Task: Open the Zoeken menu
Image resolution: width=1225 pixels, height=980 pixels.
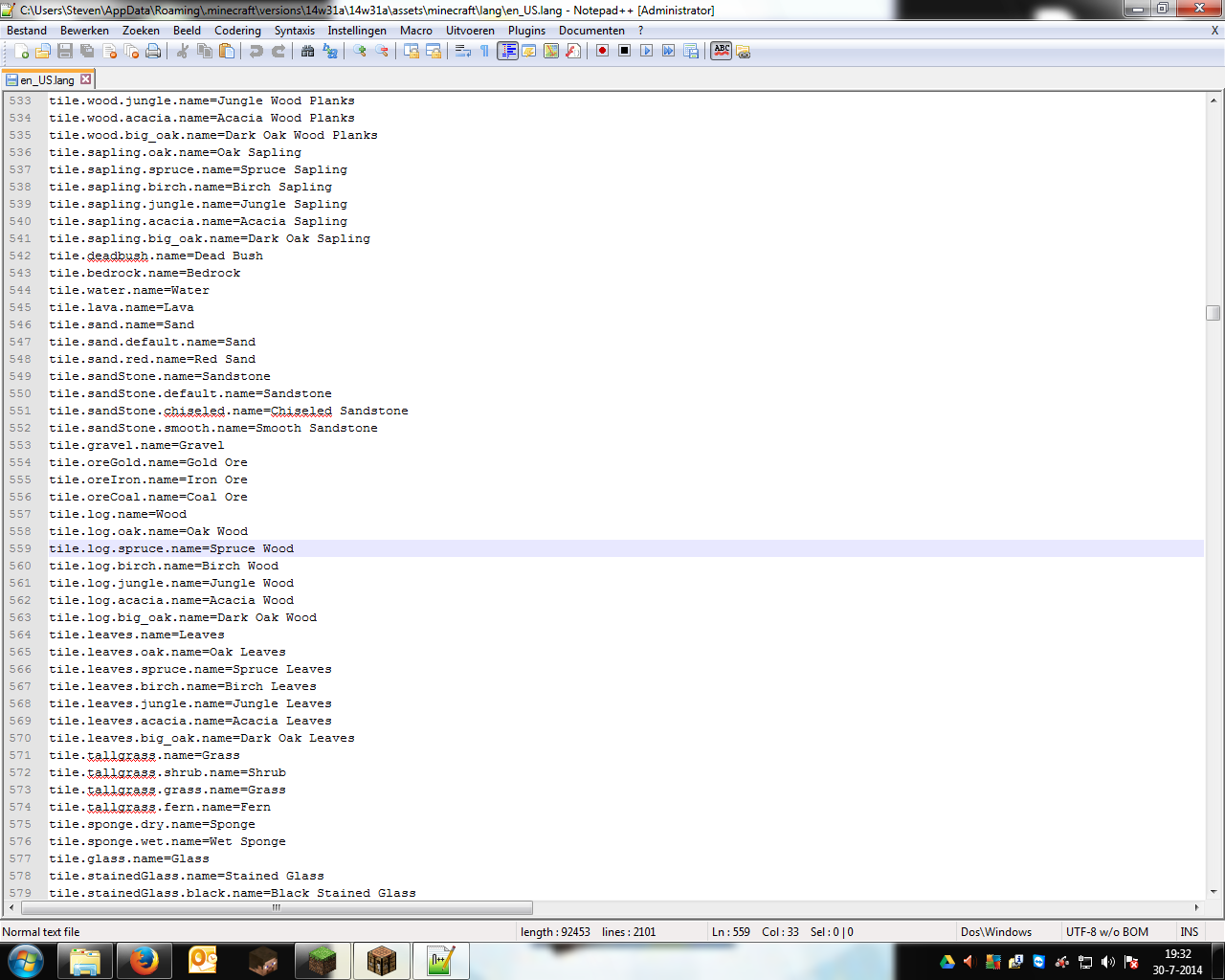Action: [x=141, y=31]
